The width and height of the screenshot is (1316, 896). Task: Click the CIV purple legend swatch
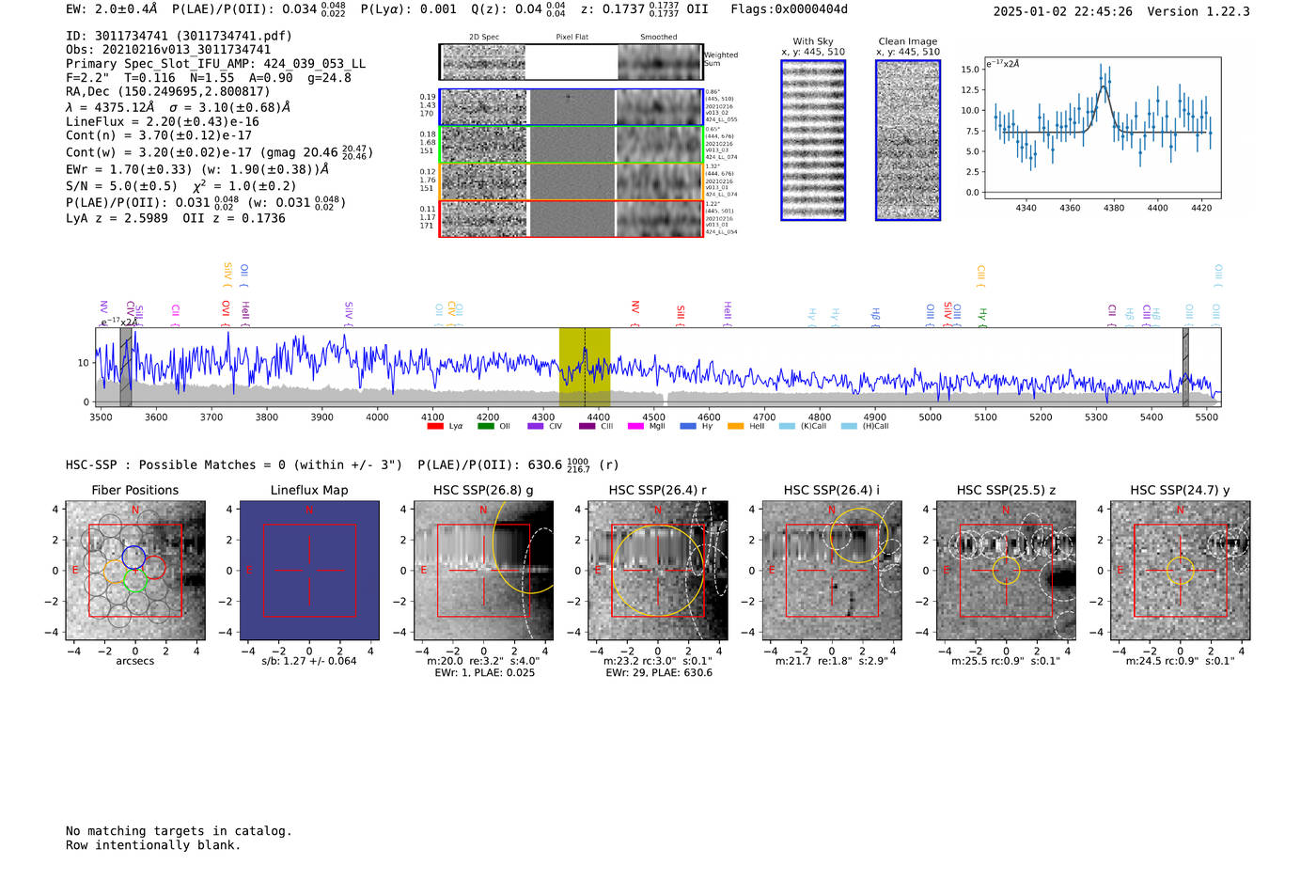tap(536, 426)
